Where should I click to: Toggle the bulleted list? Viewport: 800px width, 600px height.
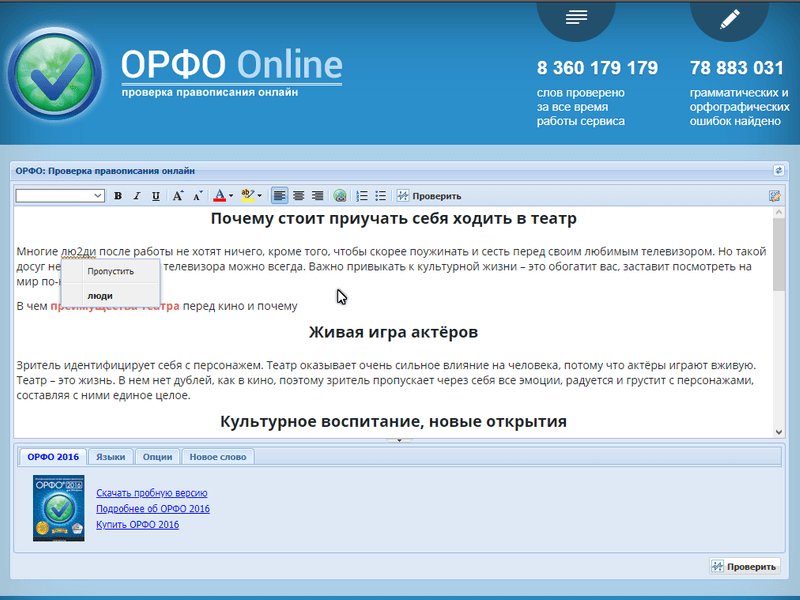click(381, 196)
